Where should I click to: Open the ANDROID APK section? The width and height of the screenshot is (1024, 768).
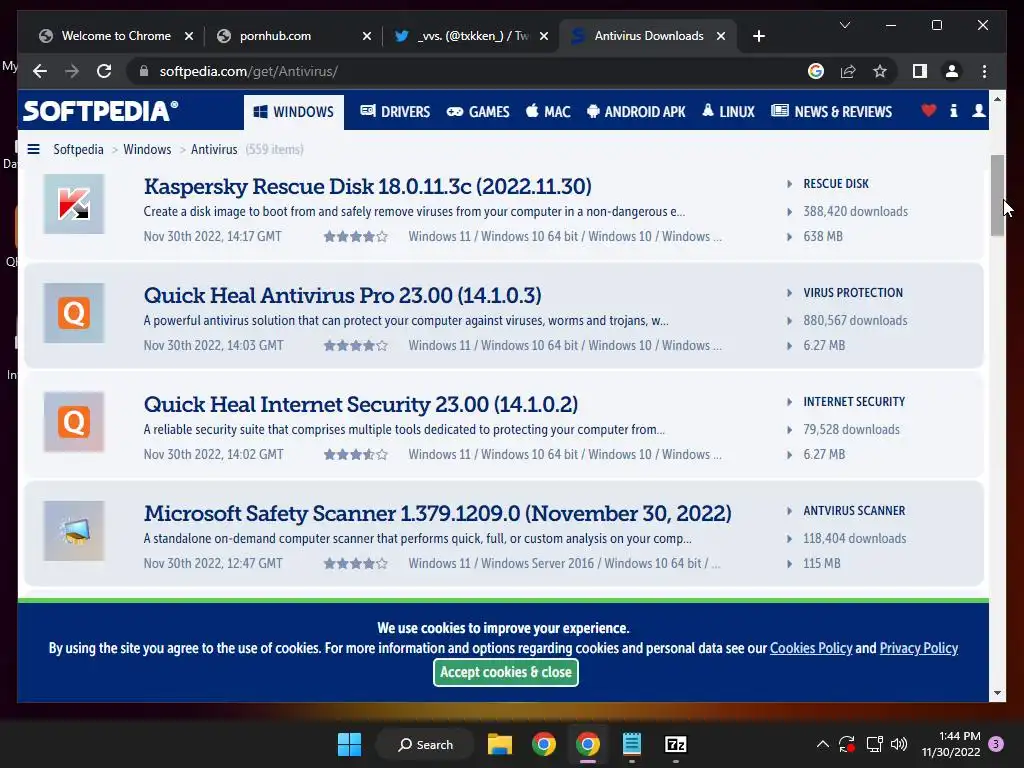[636, 112]
